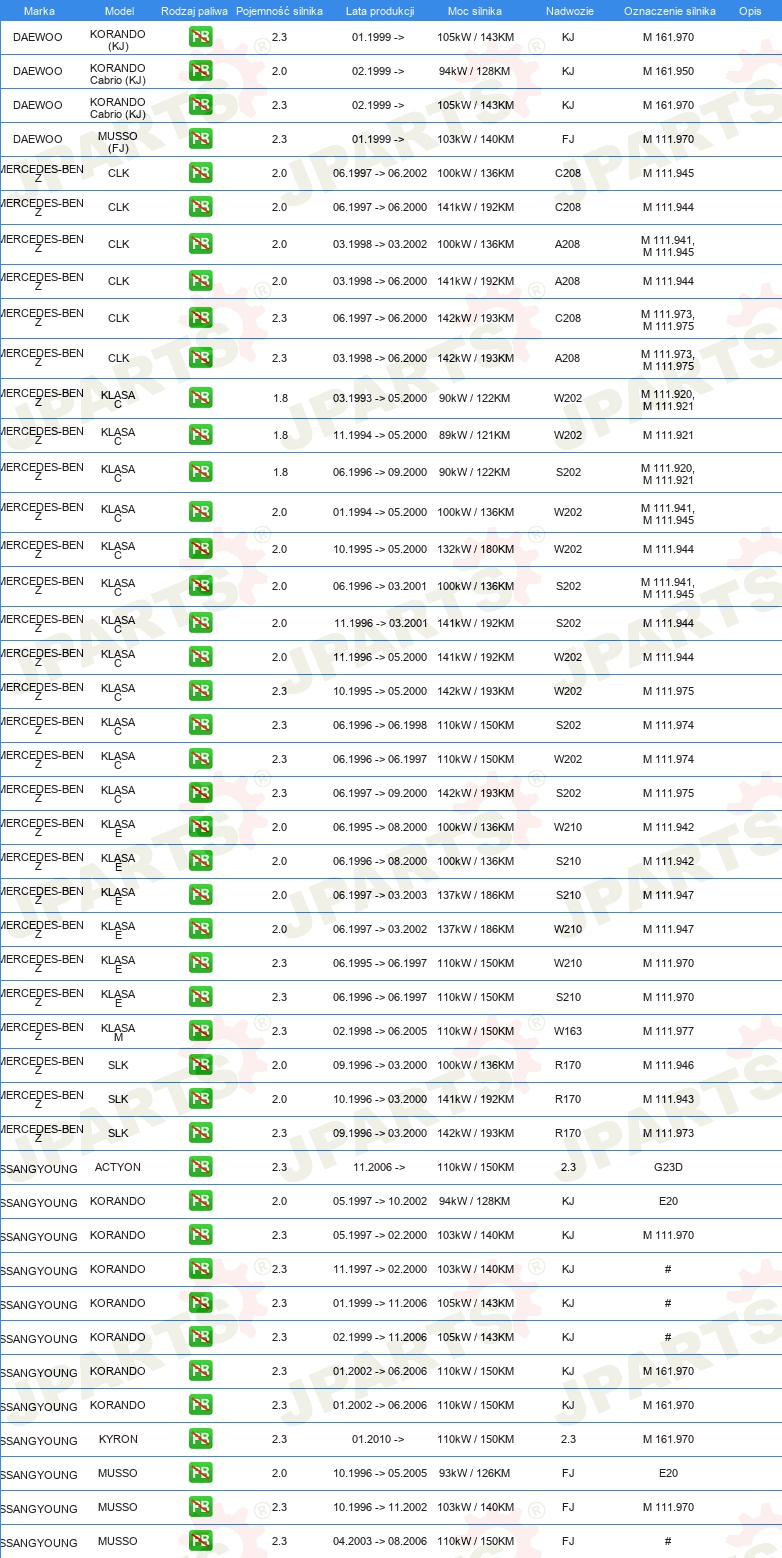Click the fuel icon in the 06.1995 -> 08.2000 row

pos(201,827)
